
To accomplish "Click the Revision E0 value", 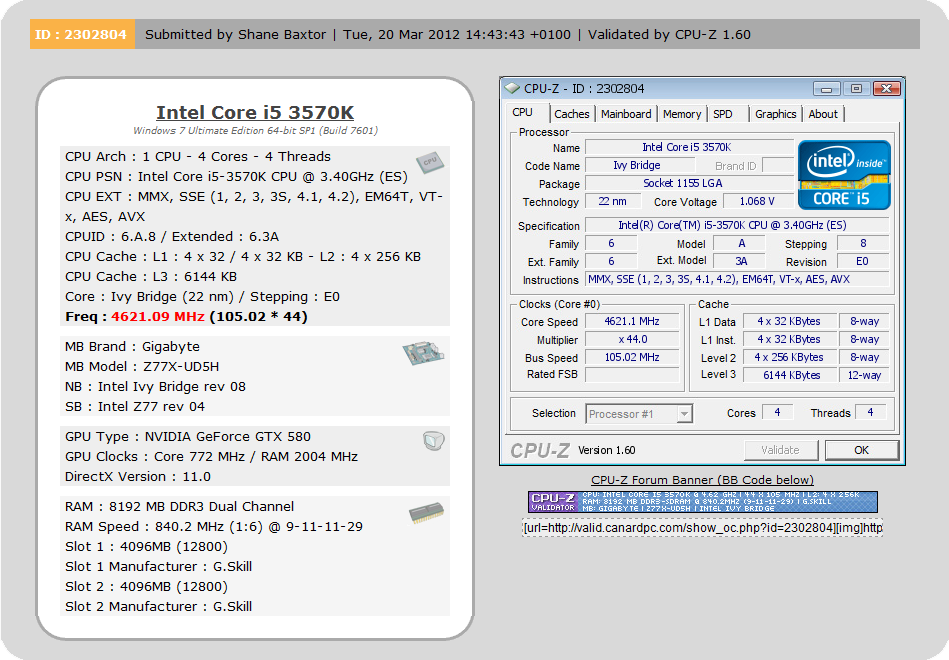I will 863,261.
